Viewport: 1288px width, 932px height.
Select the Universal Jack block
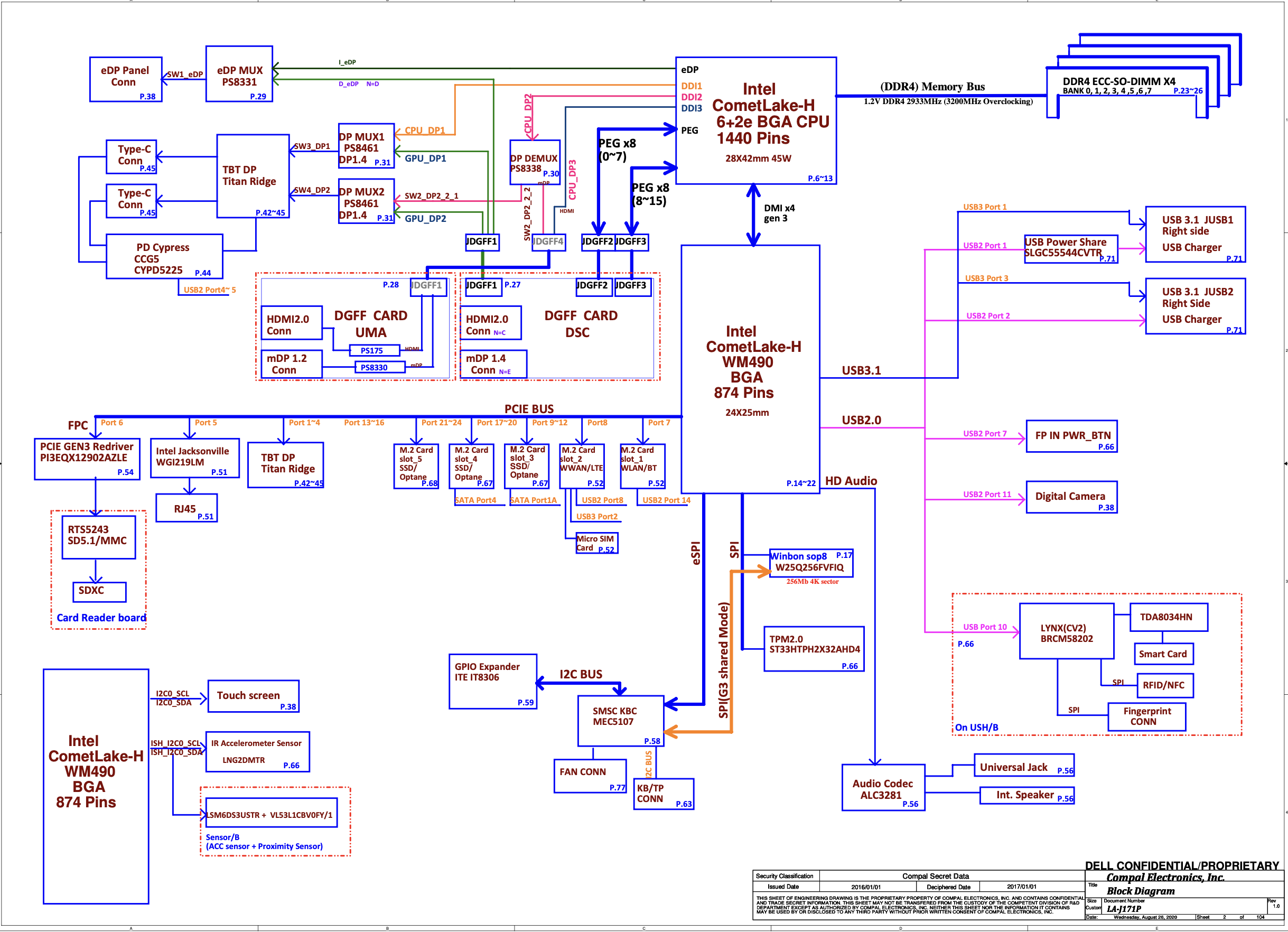1024,766
